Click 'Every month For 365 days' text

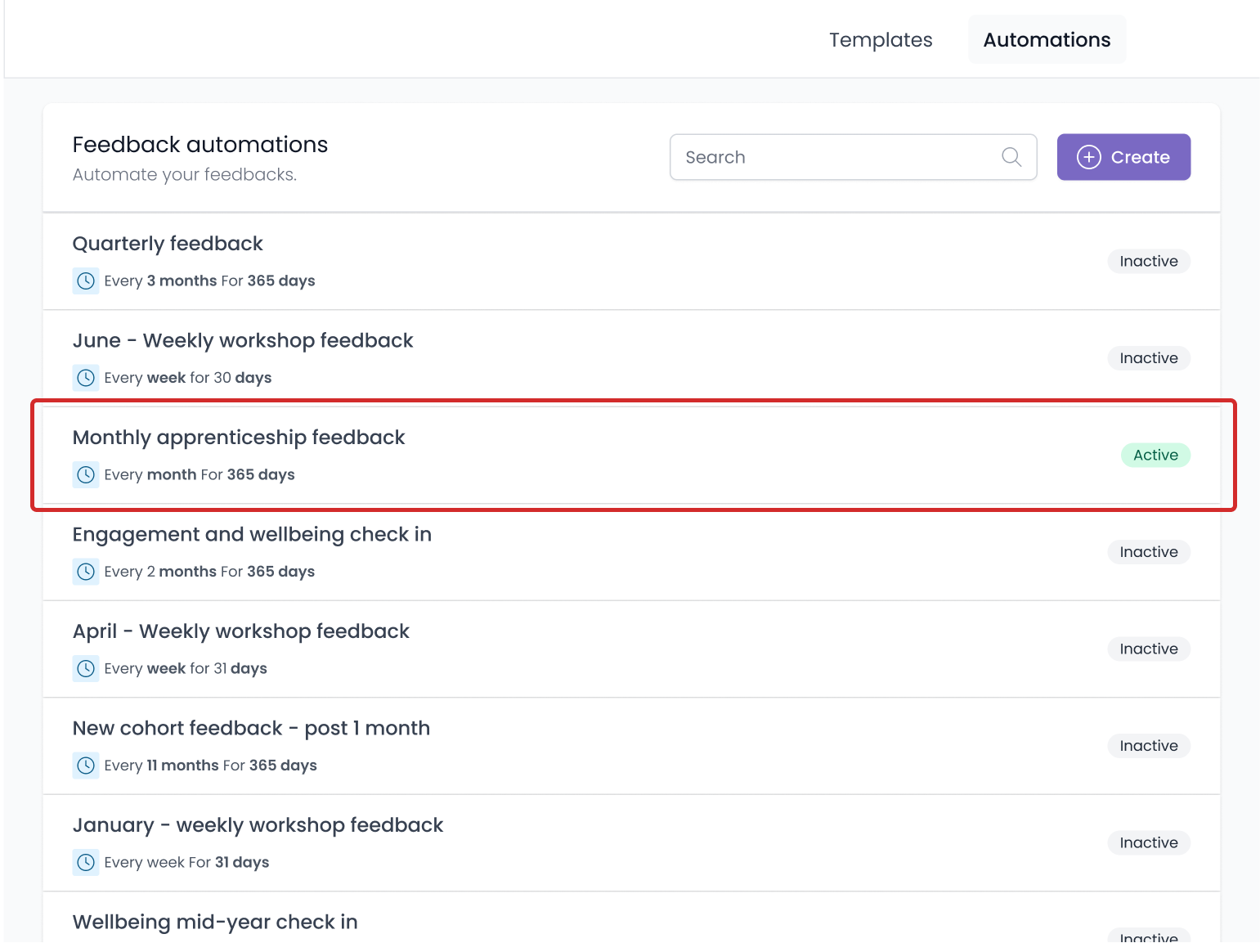click(x=200, y=474)
